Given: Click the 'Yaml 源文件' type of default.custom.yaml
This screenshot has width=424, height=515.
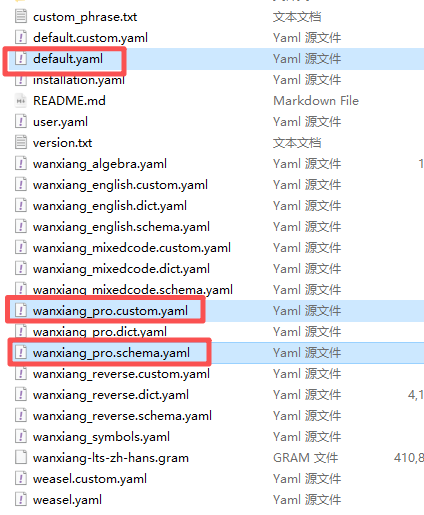Looking at the screenshot, I should pyautogui.click(x=307, y=38).
